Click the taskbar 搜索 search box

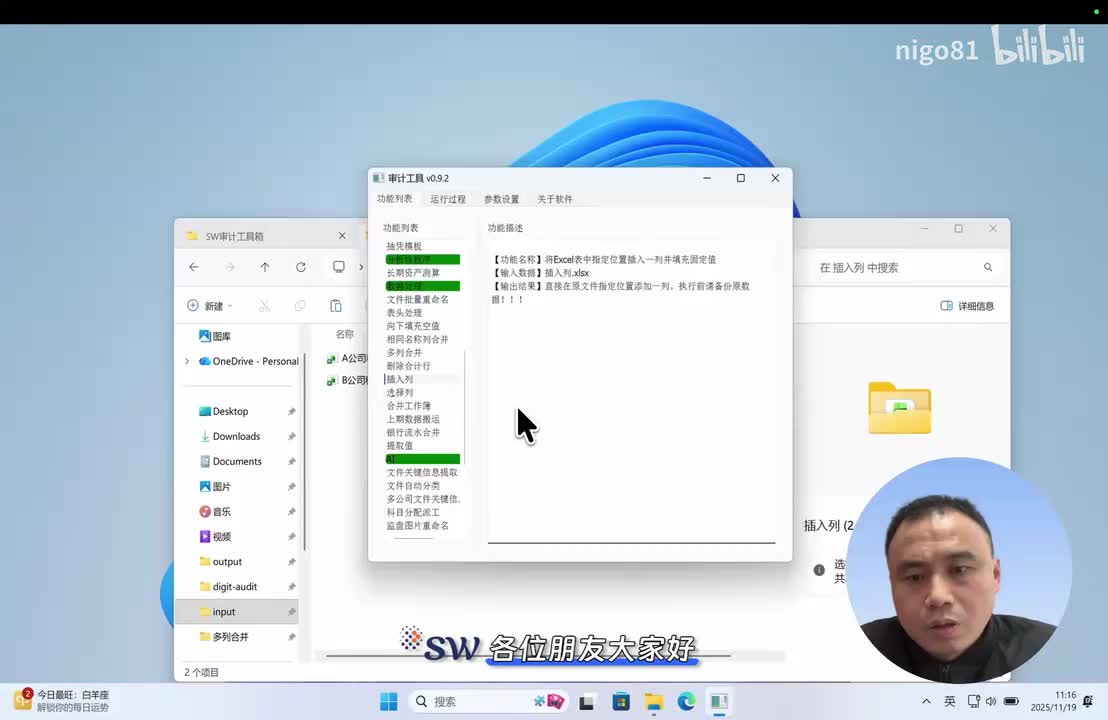click(x=489, y=702)
